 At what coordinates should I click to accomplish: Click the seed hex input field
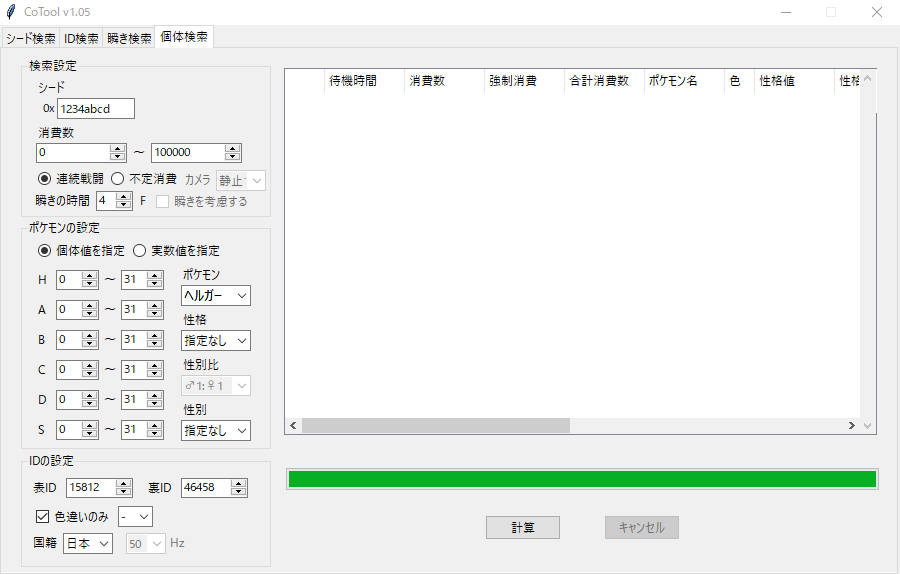(96, 108)
